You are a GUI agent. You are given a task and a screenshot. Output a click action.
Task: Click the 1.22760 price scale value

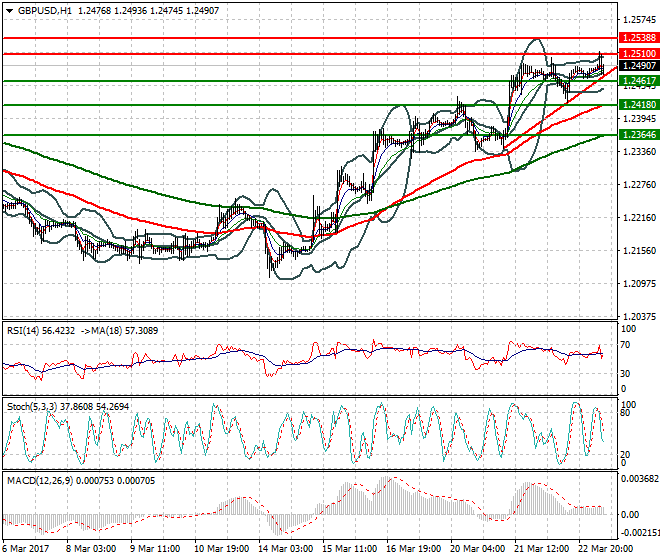pos(639,185)
